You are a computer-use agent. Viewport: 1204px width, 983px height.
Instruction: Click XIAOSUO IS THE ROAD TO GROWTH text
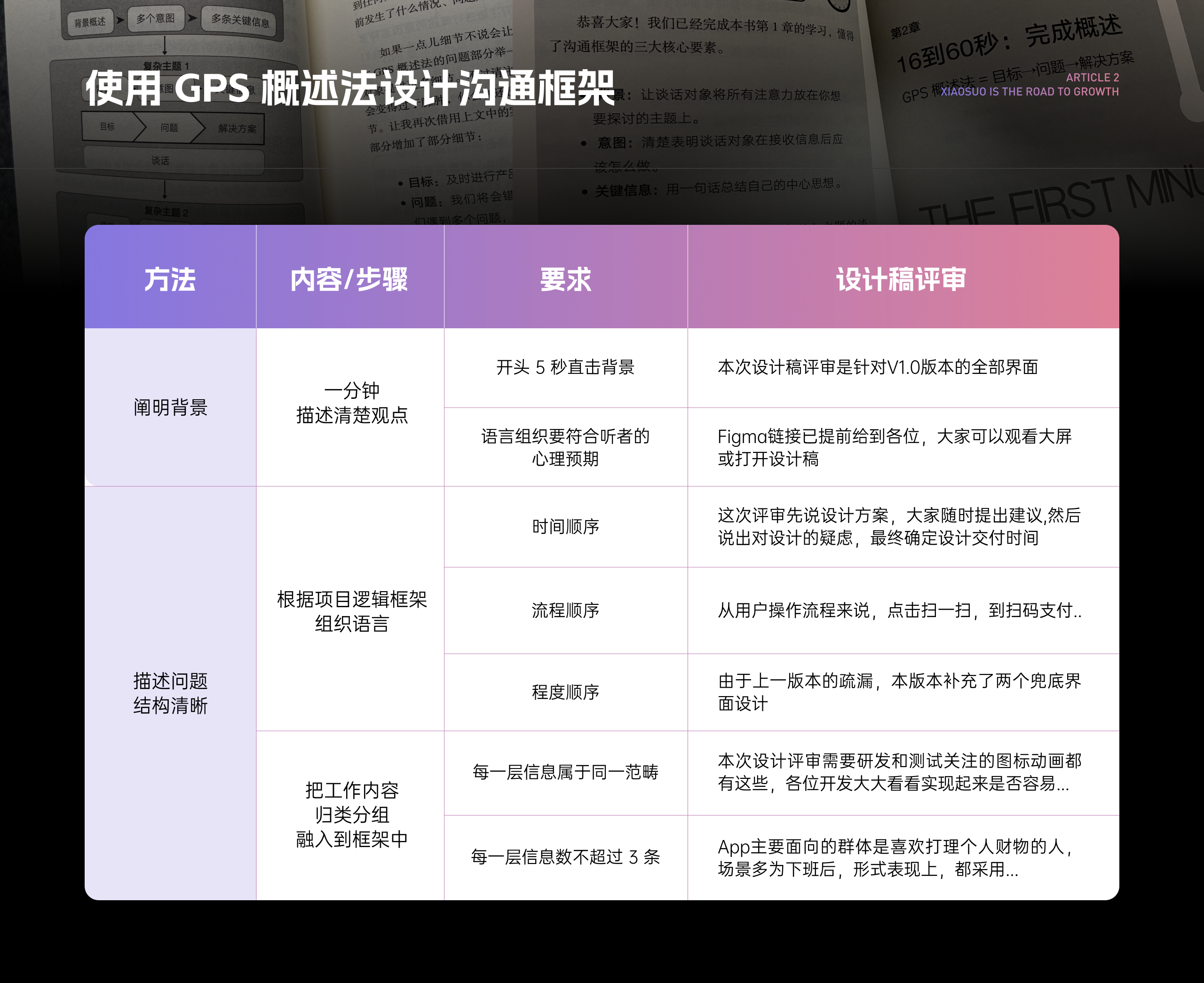click(x=1029, y=92)
